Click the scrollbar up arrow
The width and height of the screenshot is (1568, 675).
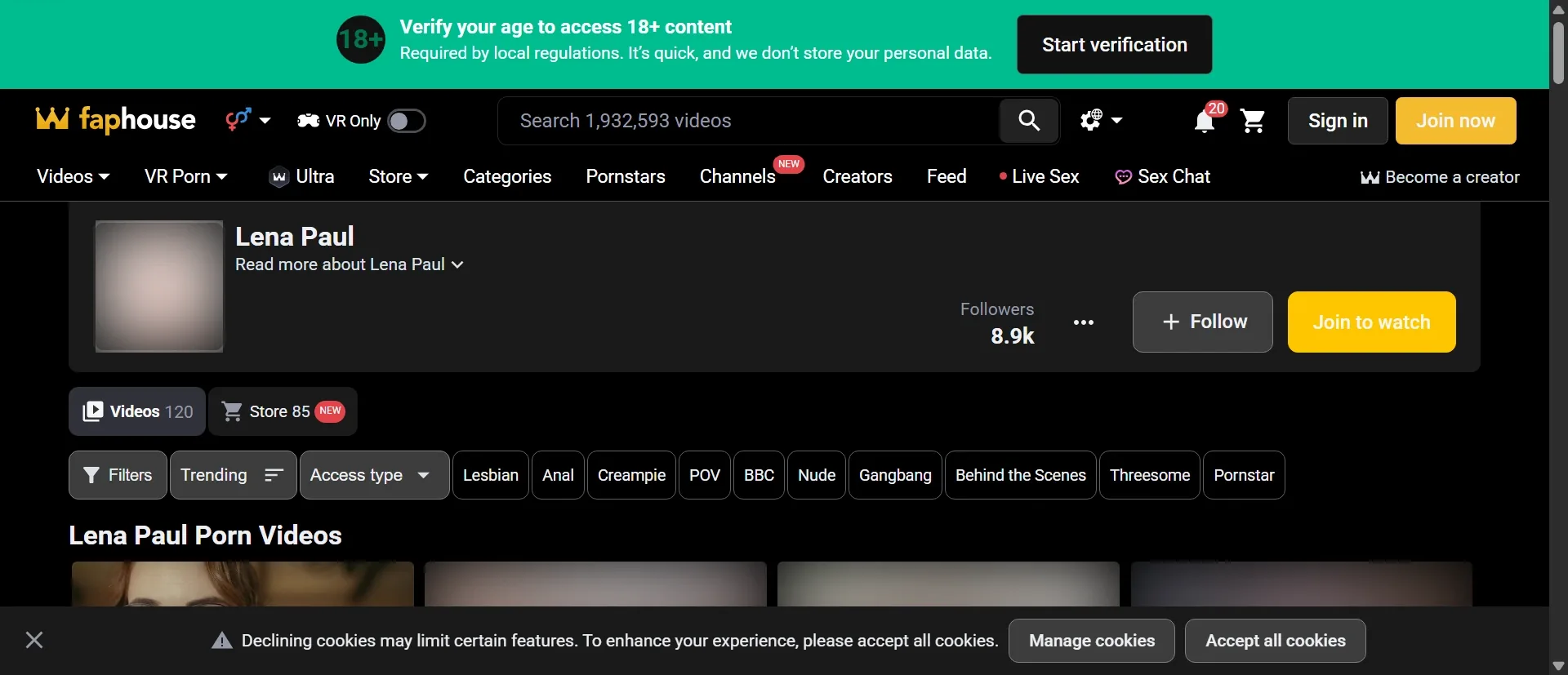pyautogui.click(x=1558, y=9)
